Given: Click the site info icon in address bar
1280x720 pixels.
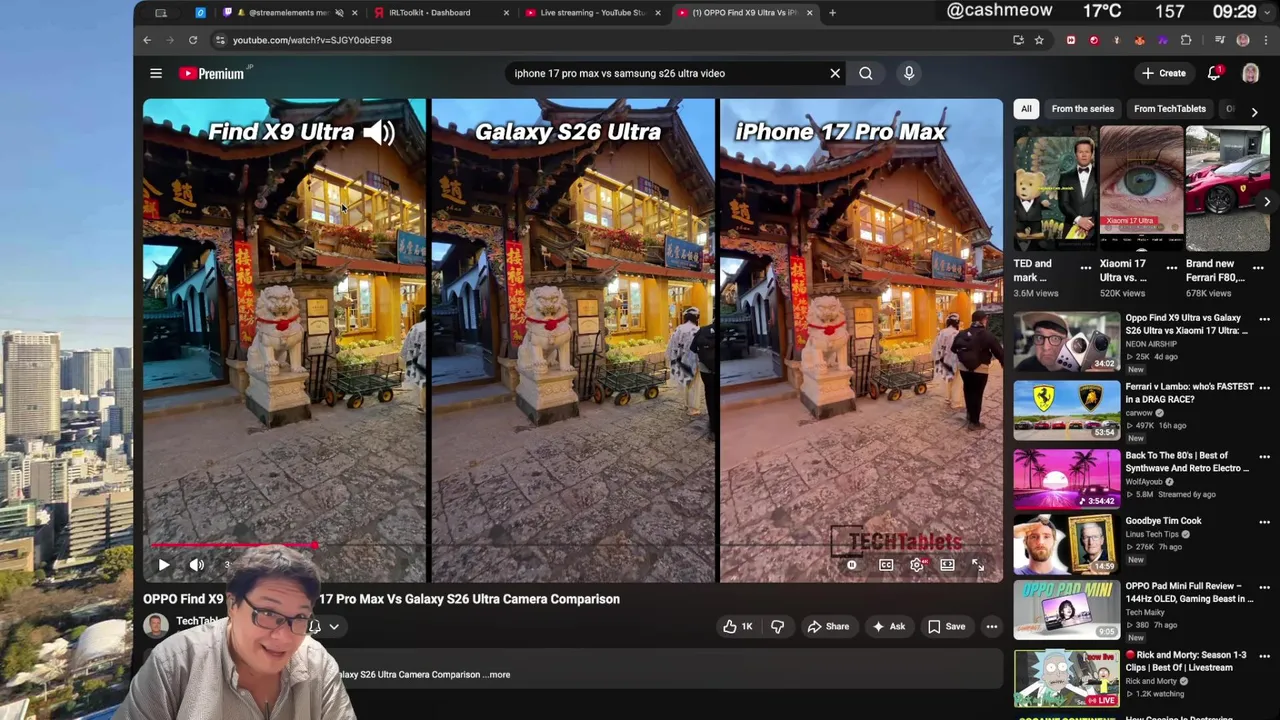Looking at the screenshot, I should coord(220,40).
